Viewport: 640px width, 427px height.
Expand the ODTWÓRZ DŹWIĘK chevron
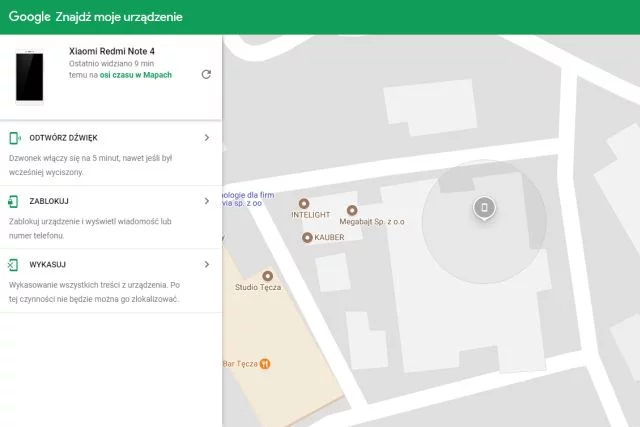[207, 138]
